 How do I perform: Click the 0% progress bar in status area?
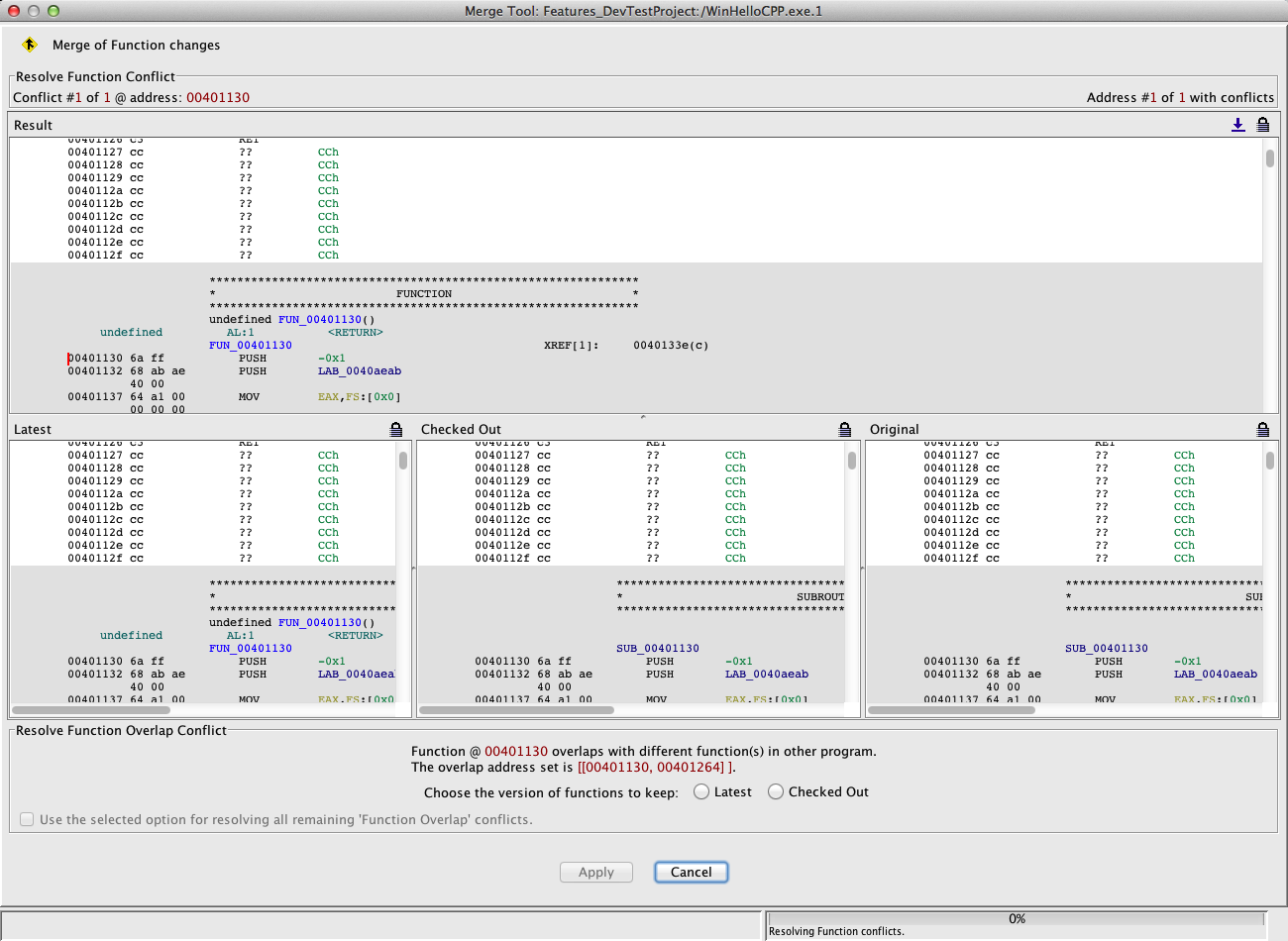point(1017,918)
